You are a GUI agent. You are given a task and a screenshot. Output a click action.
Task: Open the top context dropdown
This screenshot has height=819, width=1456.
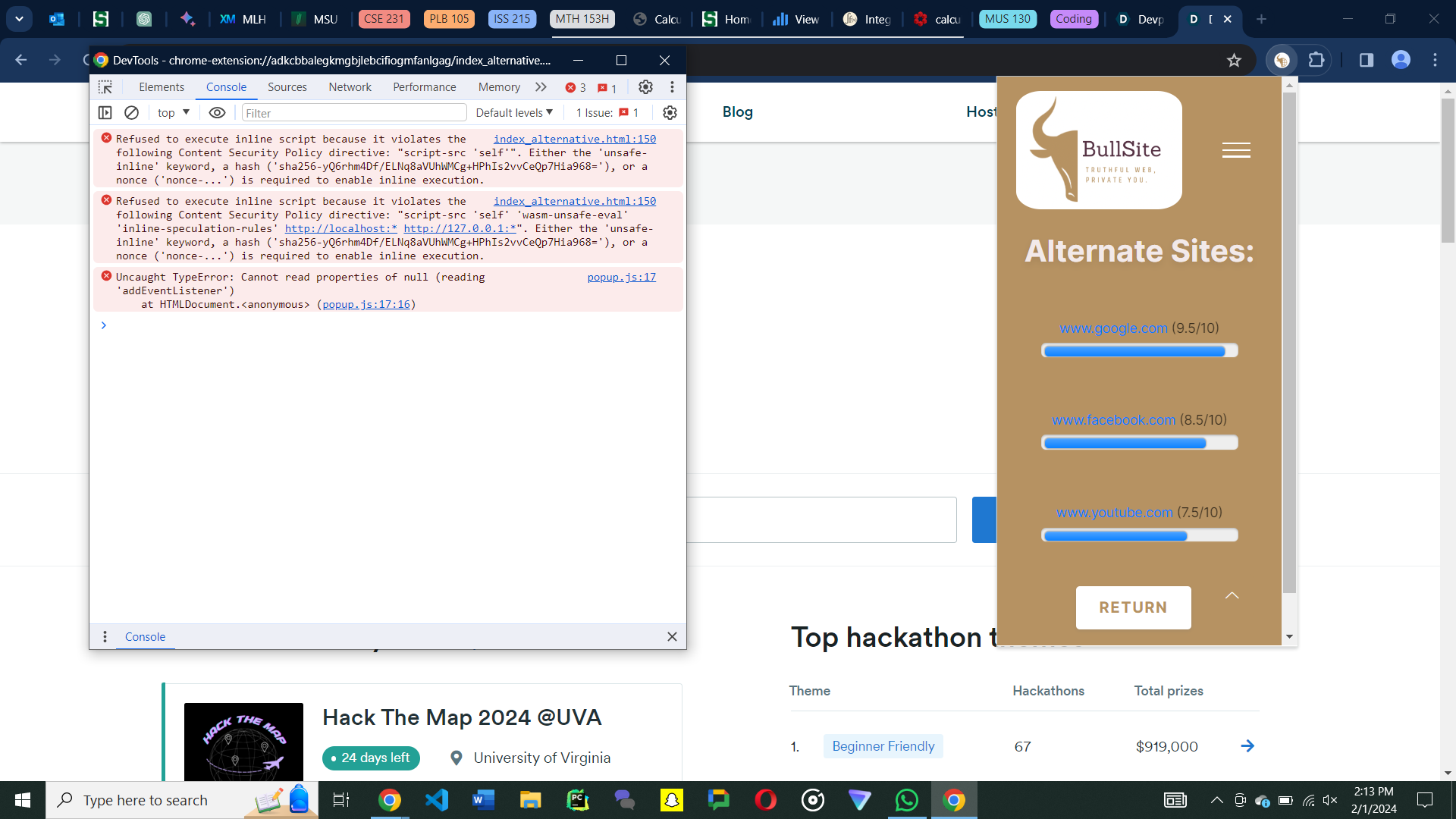click(174, 112)
